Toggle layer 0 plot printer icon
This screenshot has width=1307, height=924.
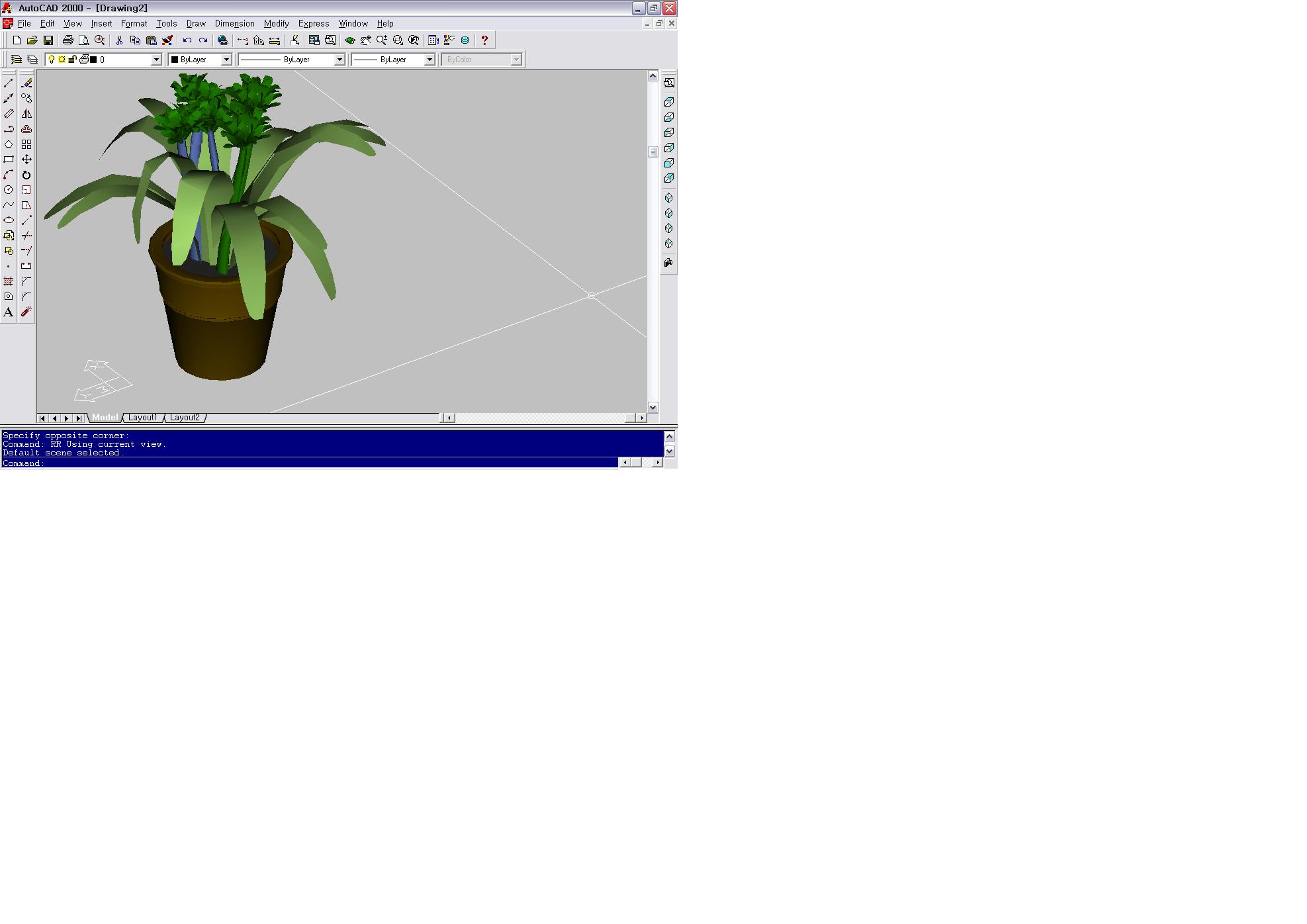84,60
